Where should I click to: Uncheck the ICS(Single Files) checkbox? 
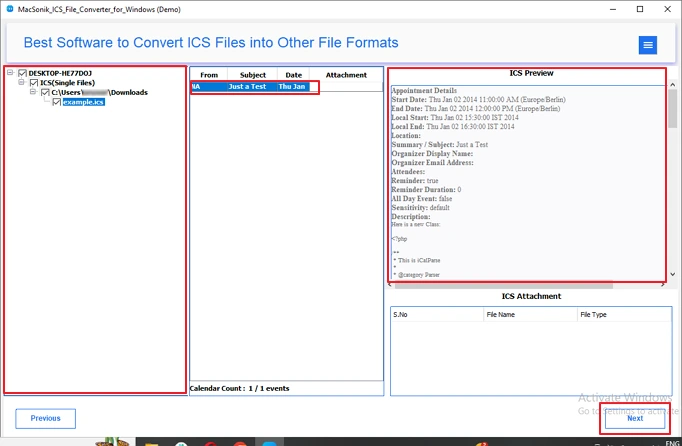pos(34,83)
